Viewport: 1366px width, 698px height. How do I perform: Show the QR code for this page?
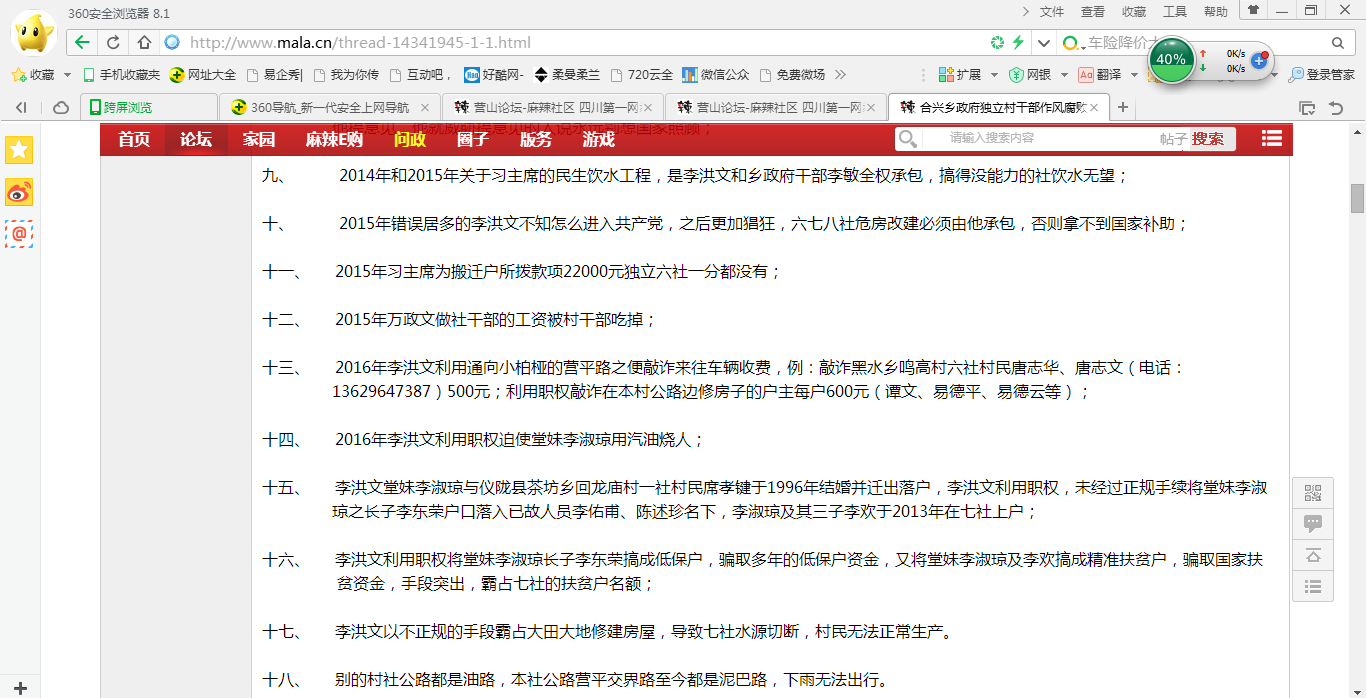click(1313, 492)
